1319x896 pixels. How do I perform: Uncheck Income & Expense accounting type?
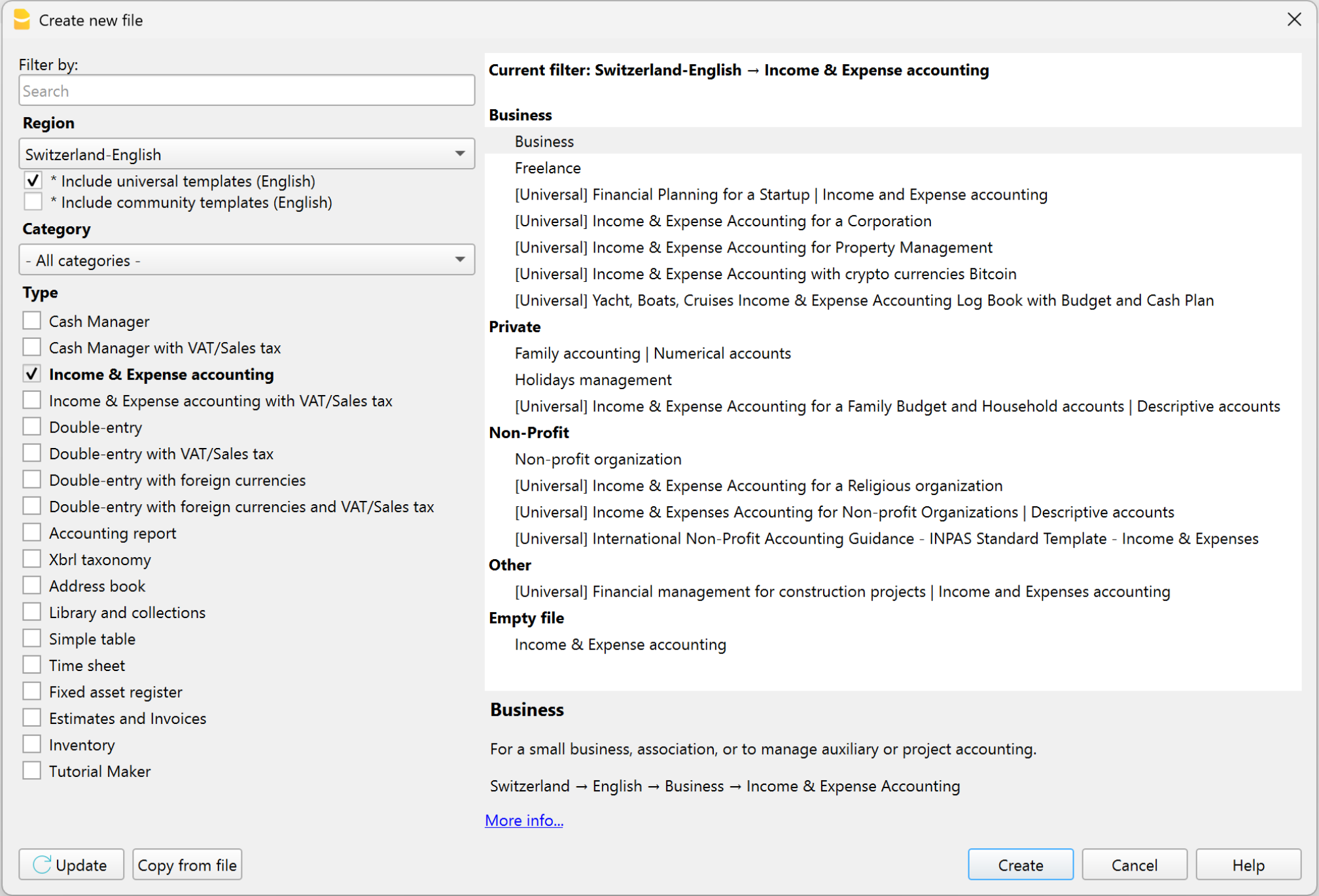click(x=32, y=374)
